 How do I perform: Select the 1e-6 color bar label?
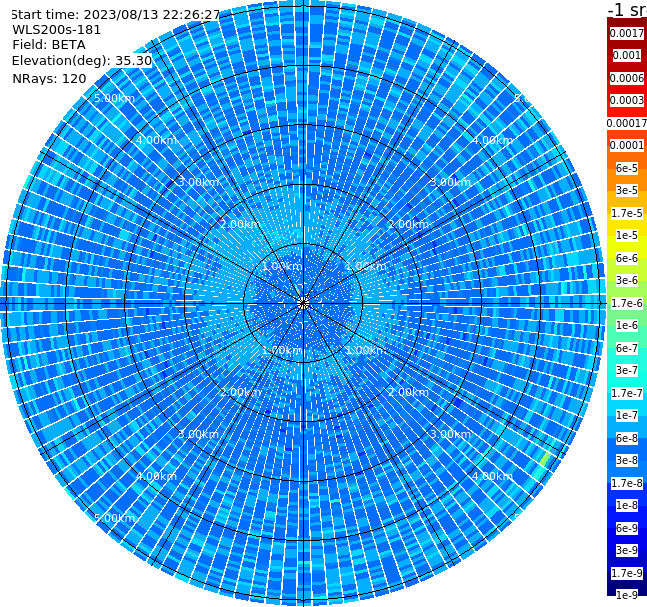[627, 325]
